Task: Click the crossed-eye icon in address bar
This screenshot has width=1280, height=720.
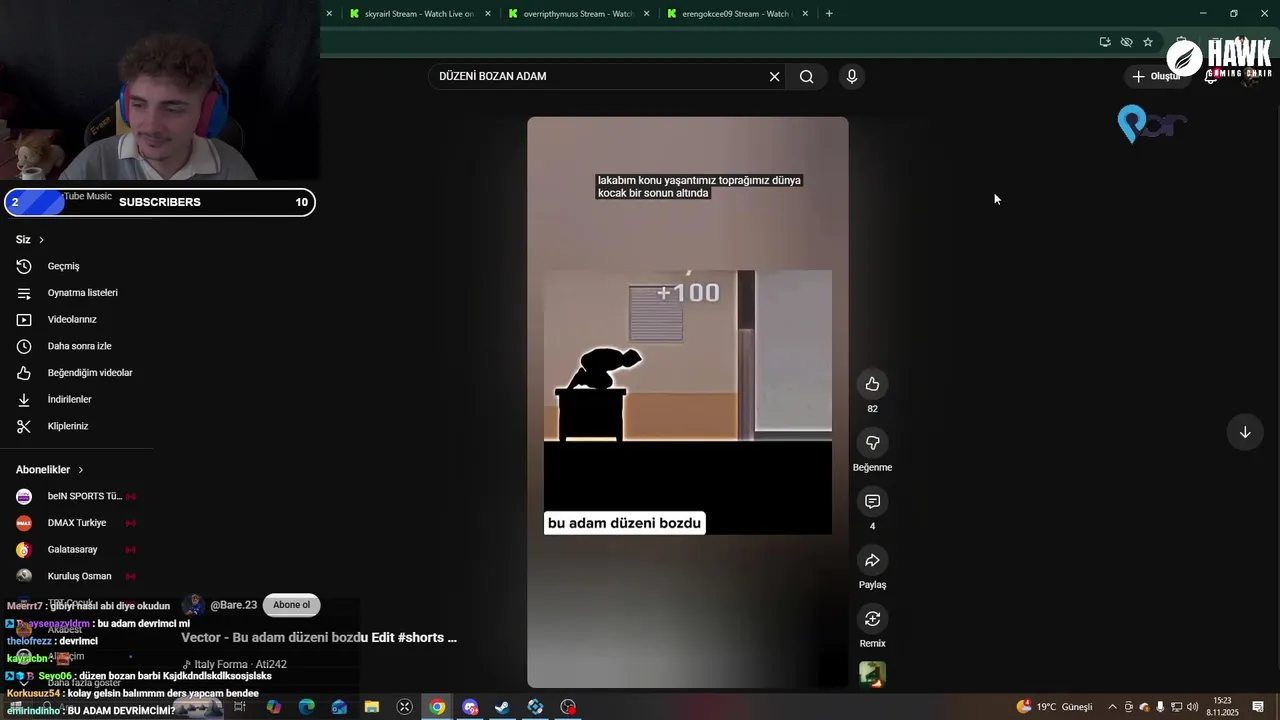Action: click(x=1126, y=42)
